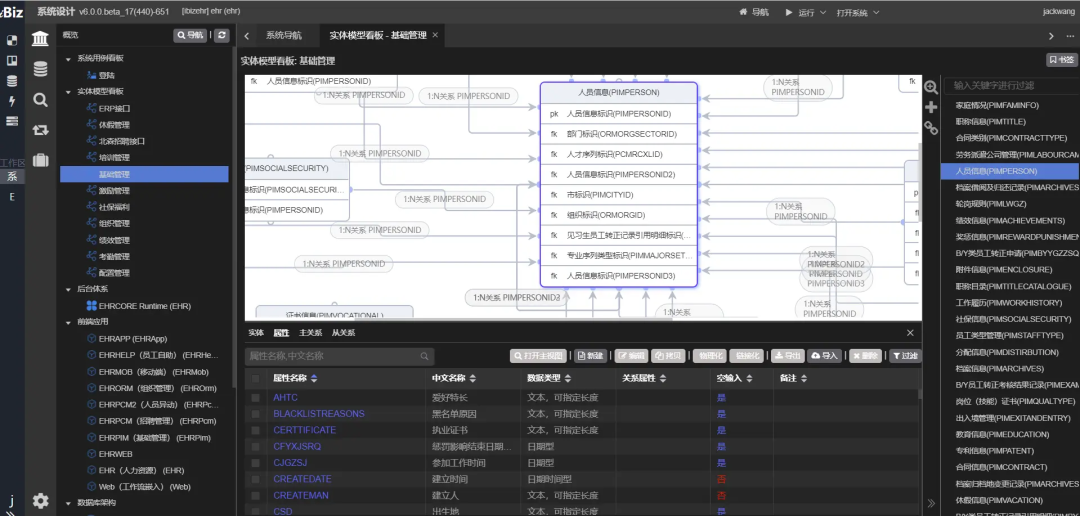Select the 主关系 tab in the bottom panel
Viewport: 1080px width, 516px height.
[x=310, y=333]
